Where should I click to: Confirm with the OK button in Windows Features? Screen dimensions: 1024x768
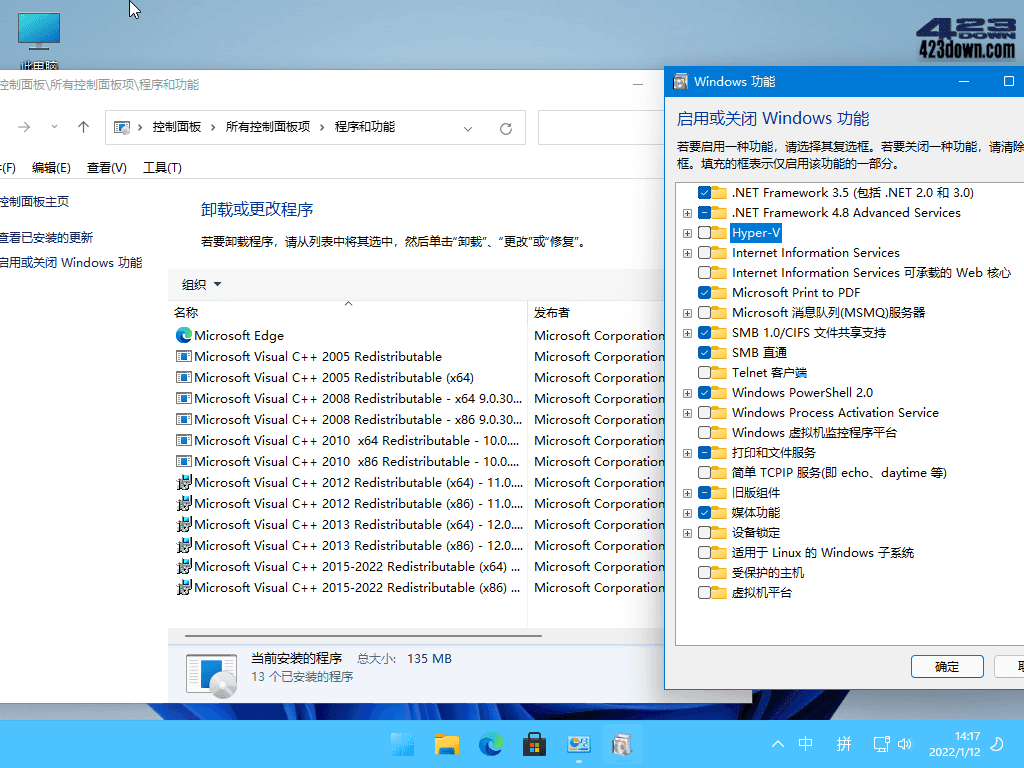[947, 667]
